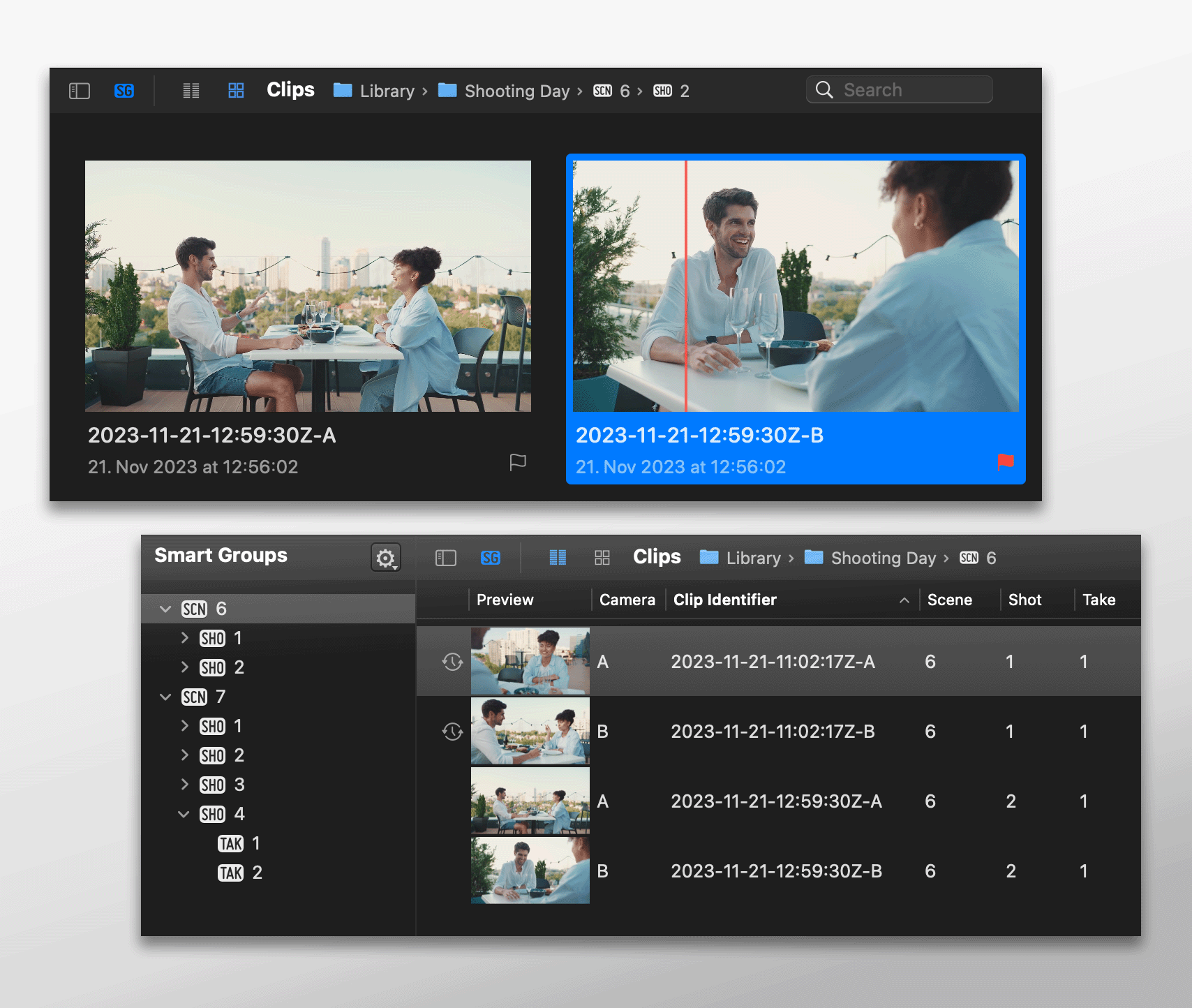Select preview thumbnail of 12:59:30Z-B row
The width and height of the screenshot is (1192, 1008).
coord(530,870)
